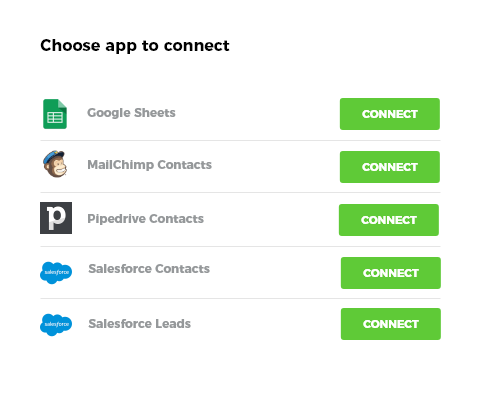Click the divider line below Pipedrive Contacts row
This screenshot has width=480, height=400.
click(240, 247)
